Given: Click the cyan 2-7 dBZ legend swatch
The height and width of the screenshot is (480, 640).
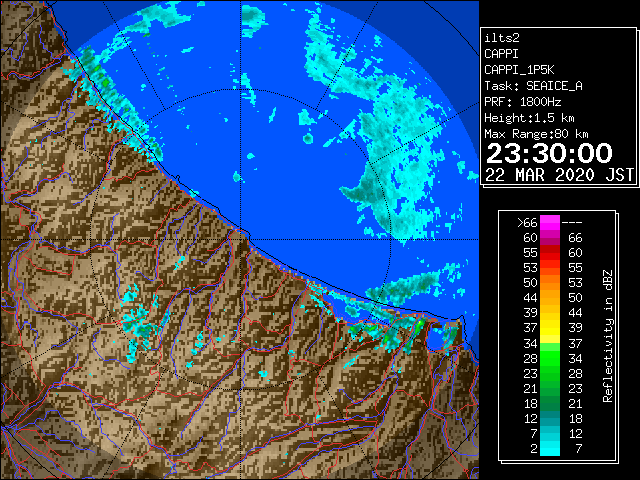Looking at the screenshot, I should coord(550,448).
